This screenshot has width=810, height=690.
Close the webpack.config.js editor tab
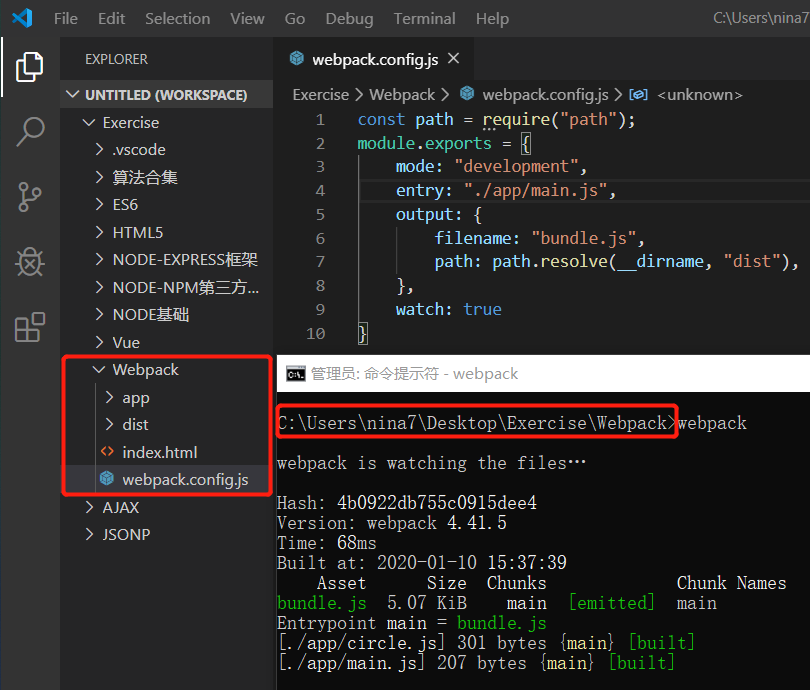point(454,58)
